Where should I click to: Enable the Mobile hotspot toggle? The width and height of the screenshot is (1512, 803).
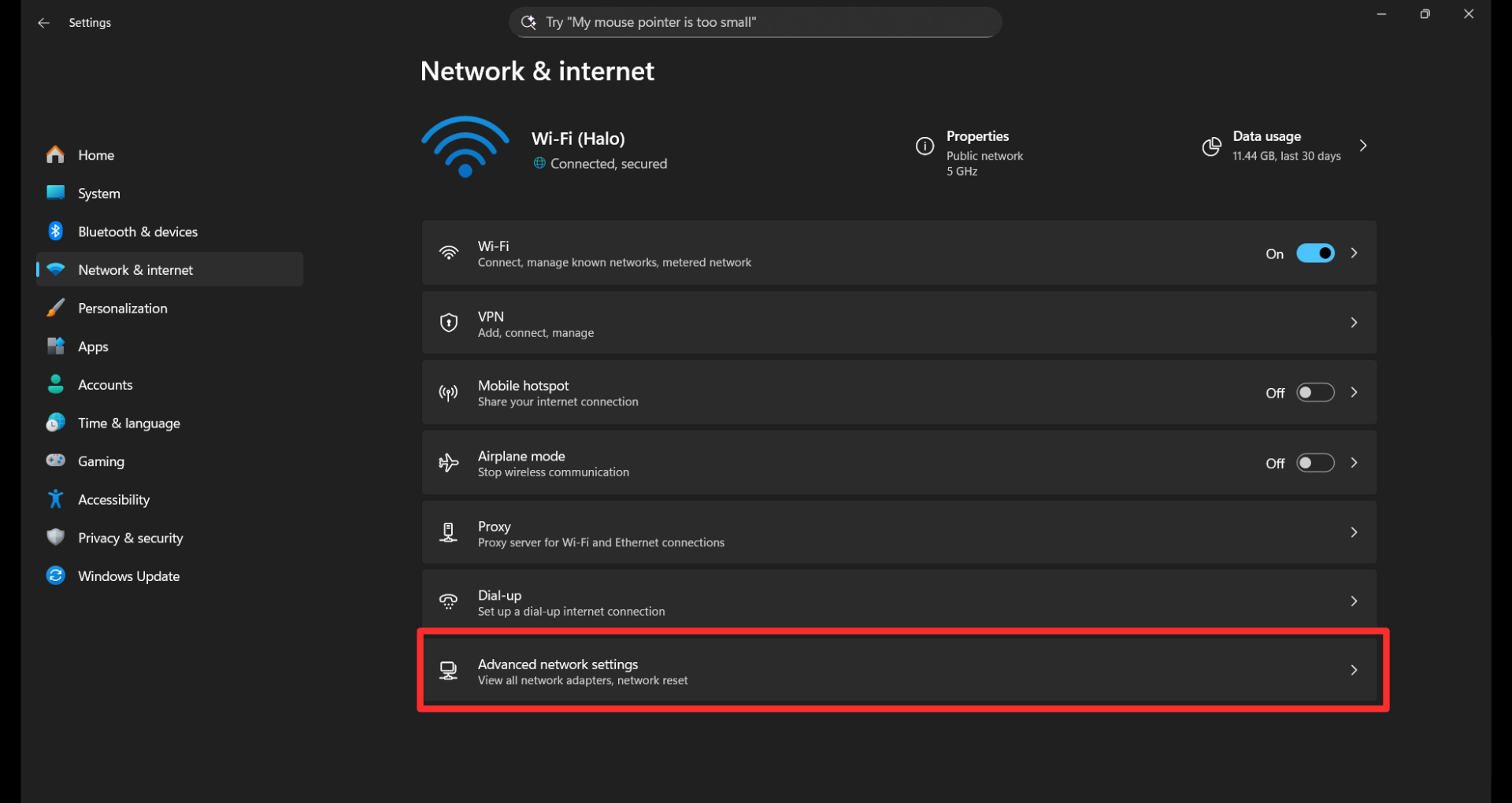(1315, 392)
